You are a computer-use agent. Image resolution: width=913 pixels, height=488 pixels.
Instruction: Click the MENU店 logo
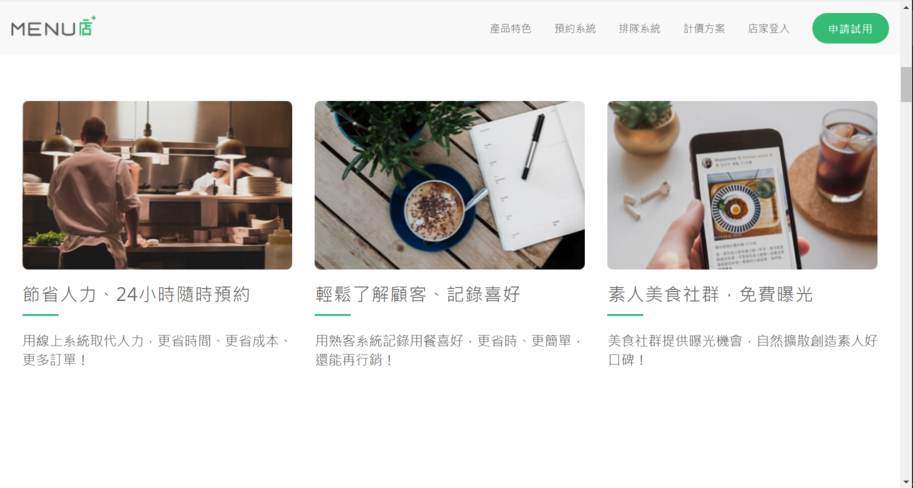53,27
